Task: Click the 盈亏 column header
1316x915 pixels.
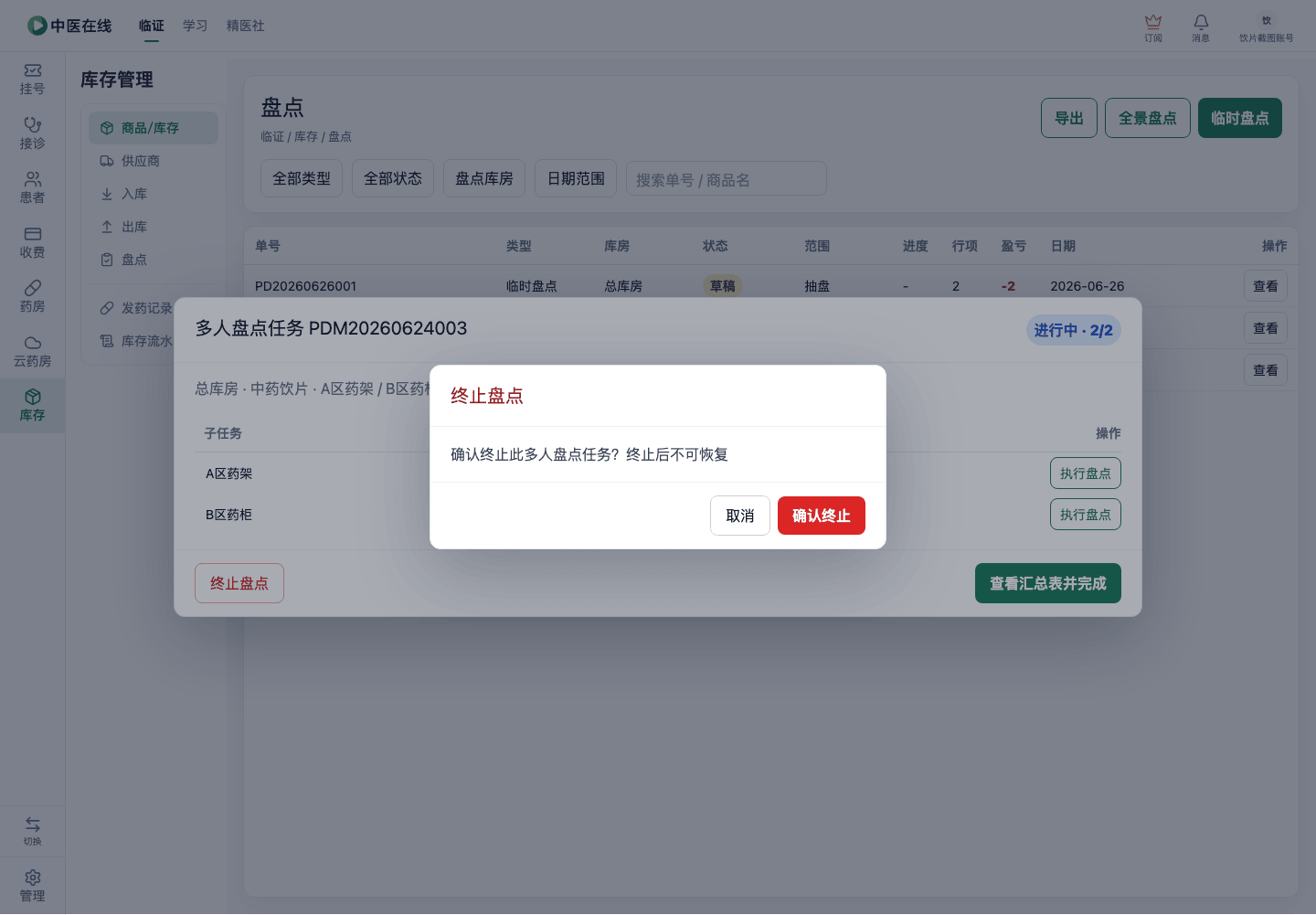Action: 1014,246
